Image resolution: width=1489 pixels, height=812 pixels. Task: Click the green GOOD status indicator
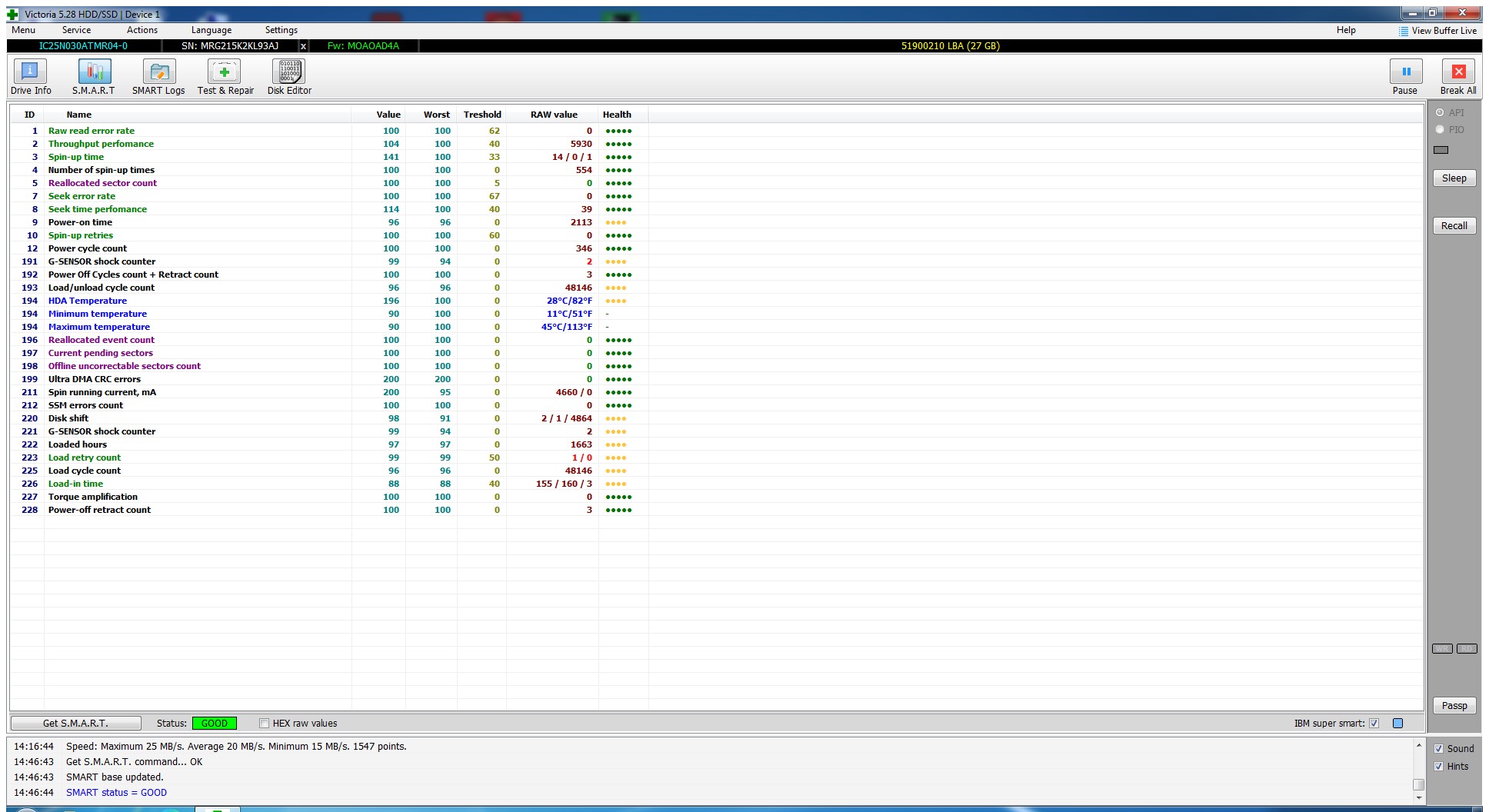[214, 723]
